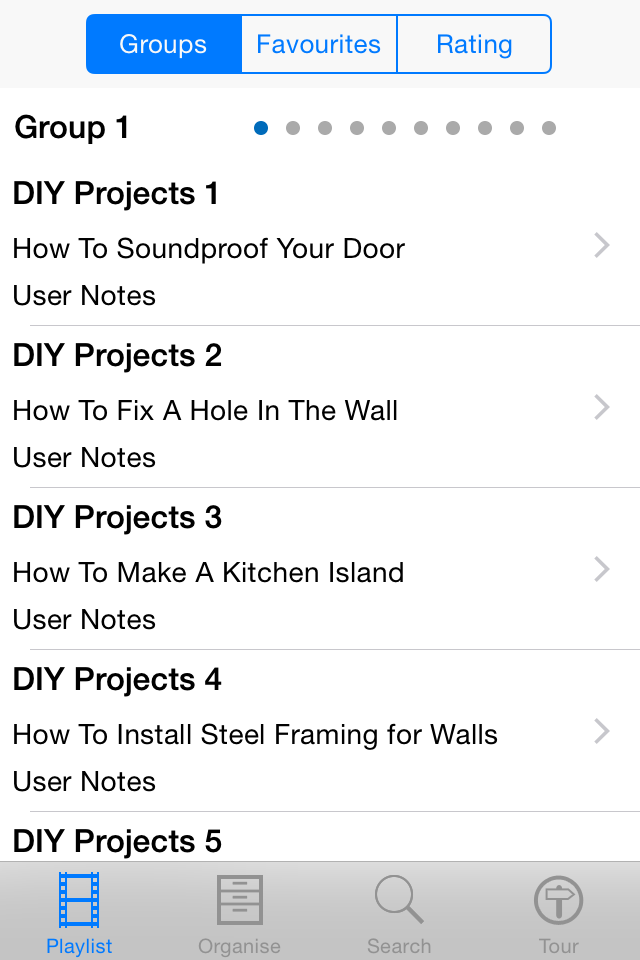Select the DIY Projects 4 heading
The height and width of the screenshot is (960, 640).
(117, 680)
